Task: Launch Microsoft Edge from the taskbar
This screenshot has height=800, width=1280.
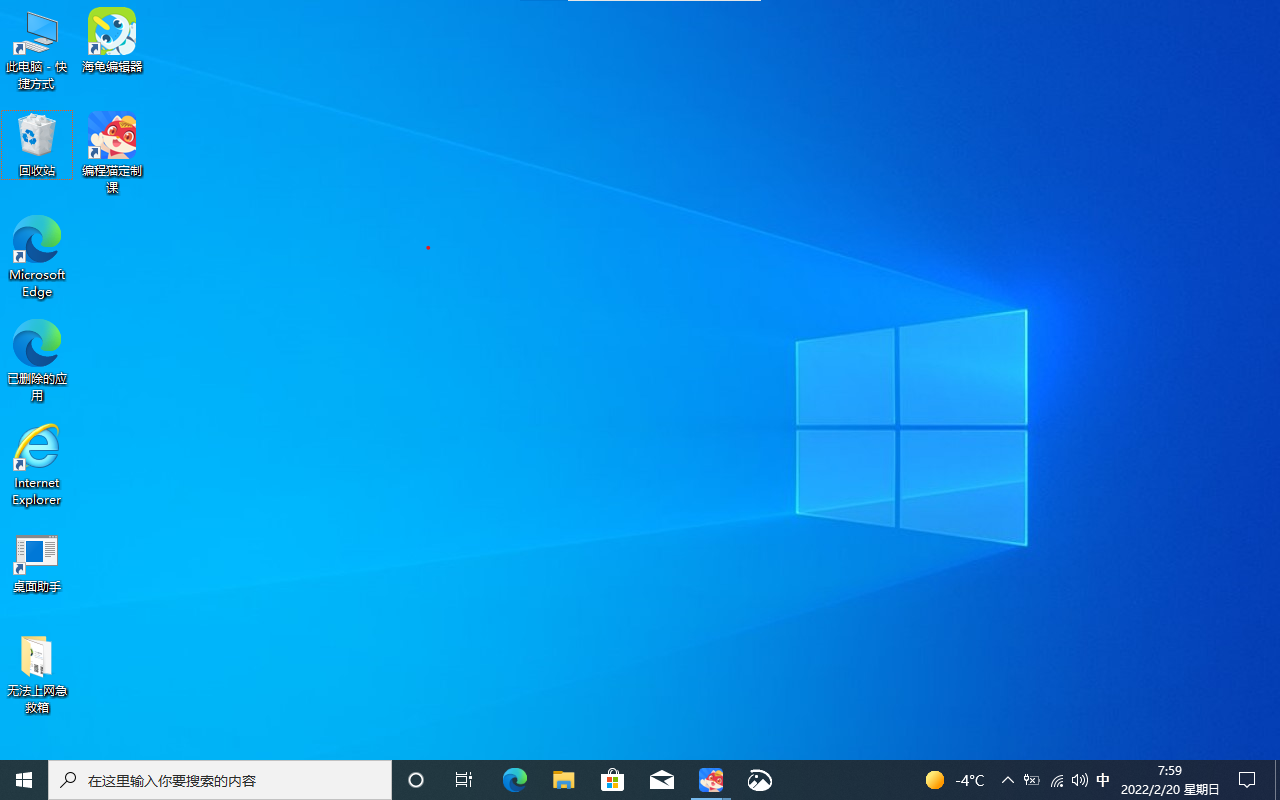Action: pos(514,780)
